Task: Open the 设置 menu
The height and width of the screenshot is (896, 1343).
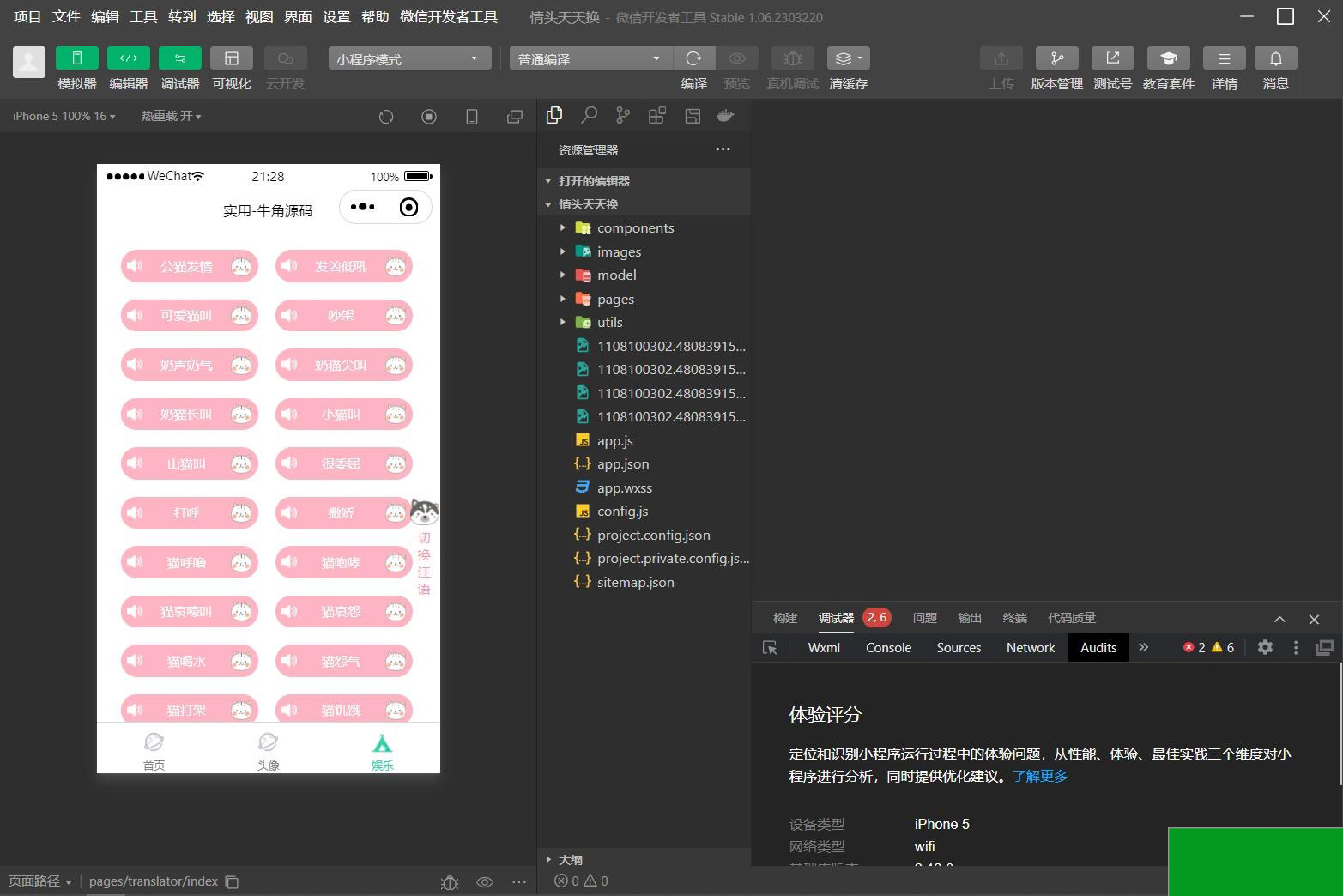Action: point(336,17)
